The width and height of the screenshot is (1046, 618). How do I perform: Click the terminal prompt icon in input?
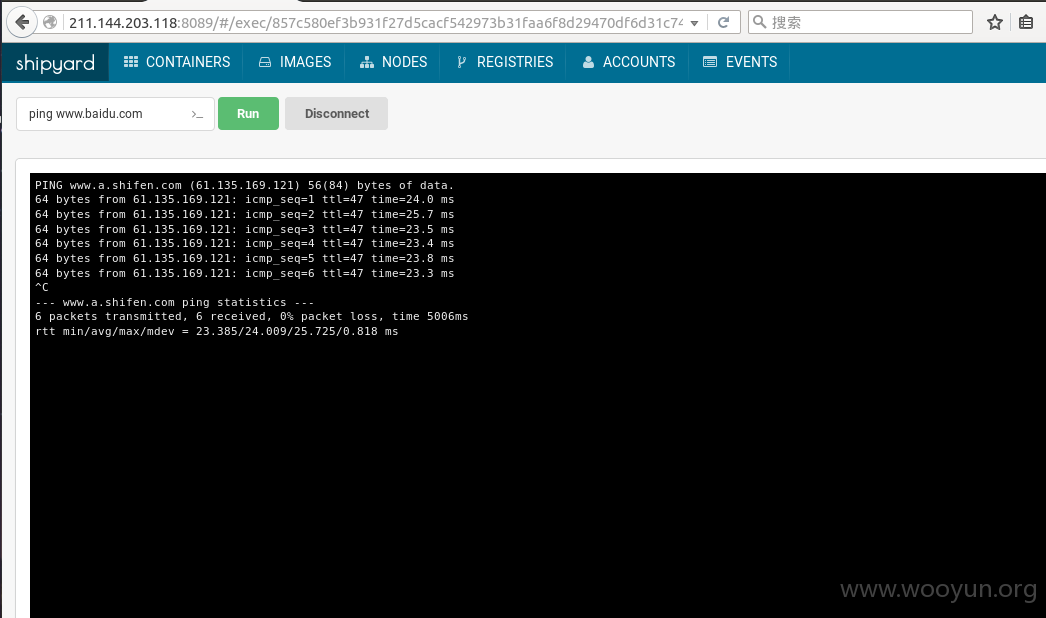[x=197, y=114]
